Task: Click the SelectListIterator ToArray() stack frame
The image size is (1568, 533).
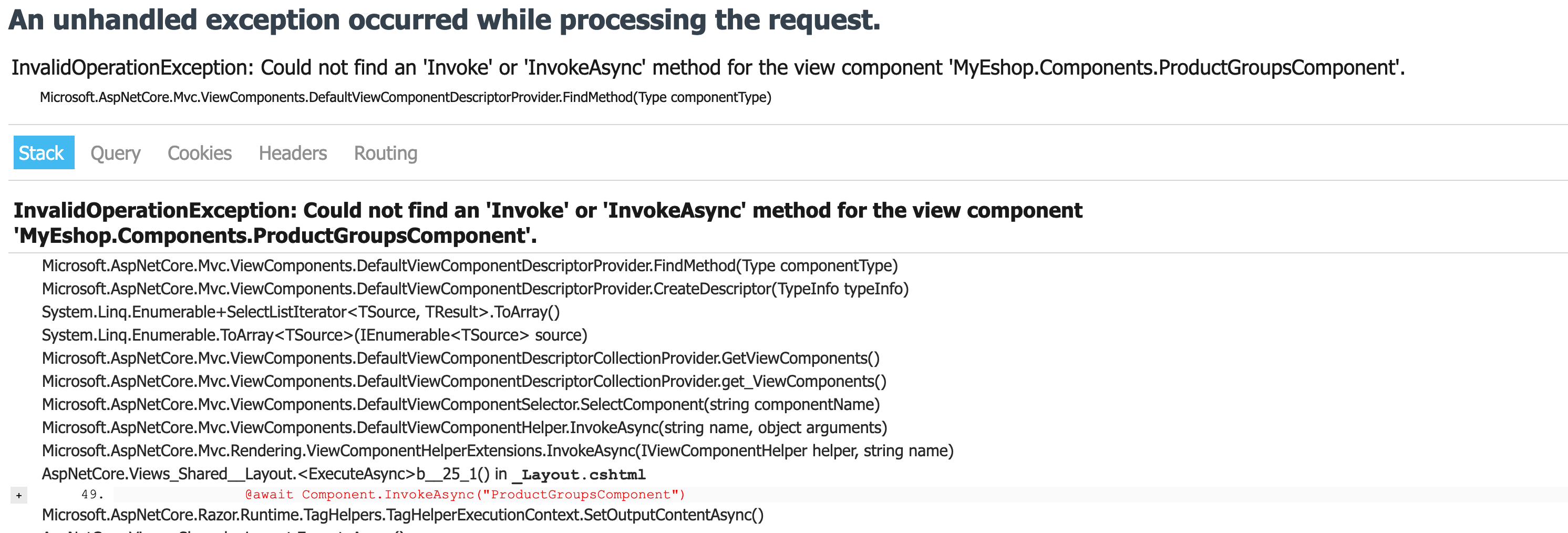Action: [301, 312]
